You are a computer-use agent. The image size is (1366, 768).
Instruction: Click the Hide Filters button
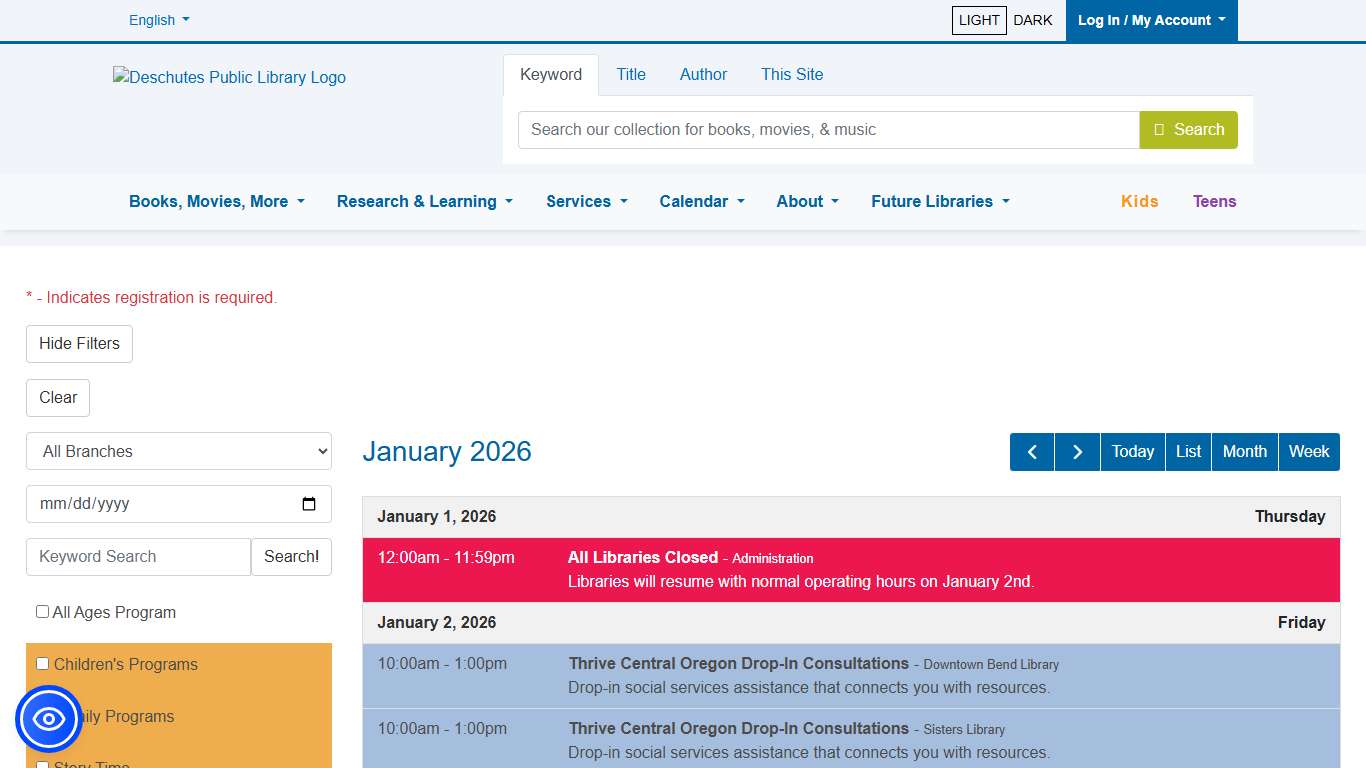pyautogui.click(x=78, y=343)
